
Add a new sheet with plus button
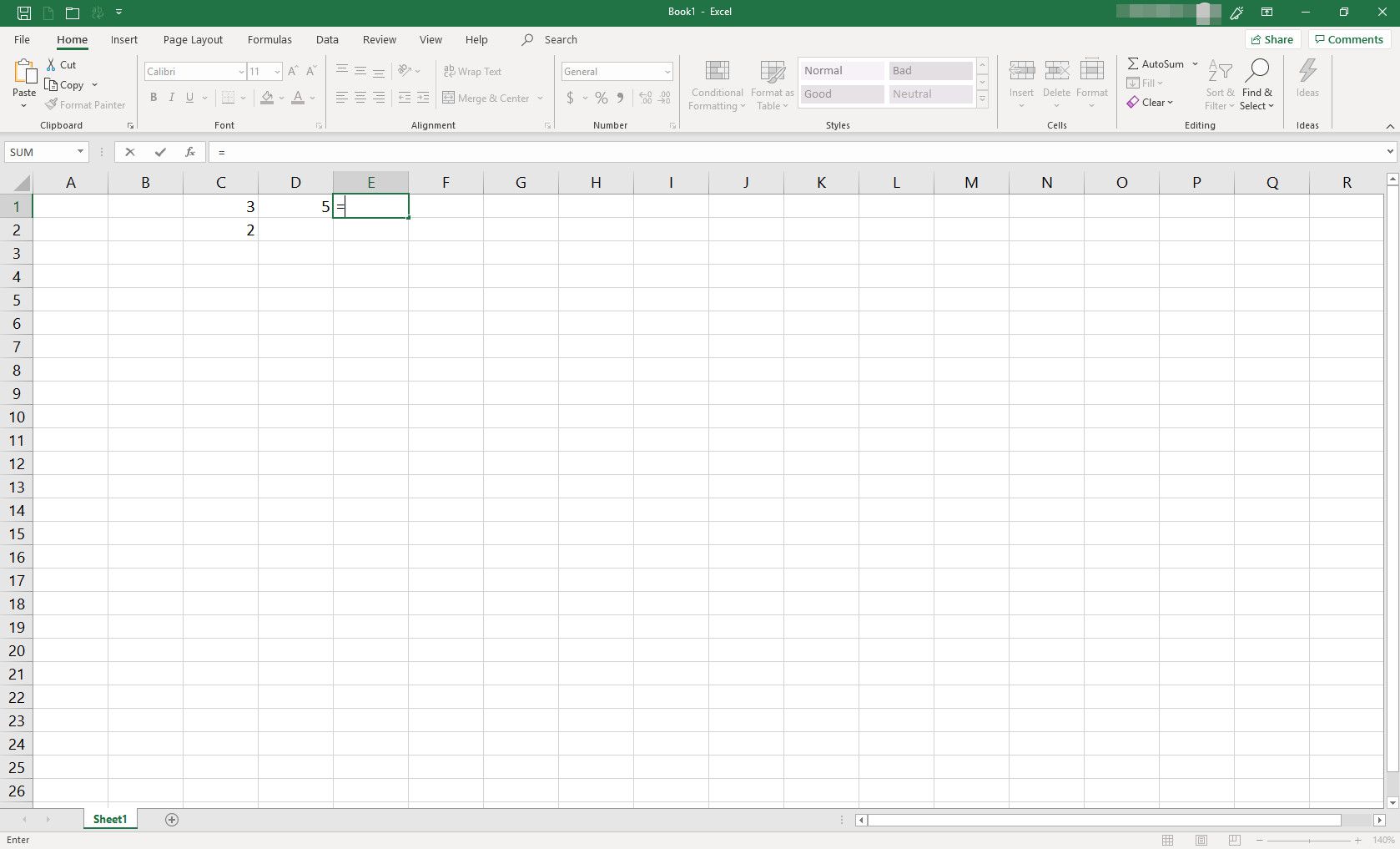point(172,820)
